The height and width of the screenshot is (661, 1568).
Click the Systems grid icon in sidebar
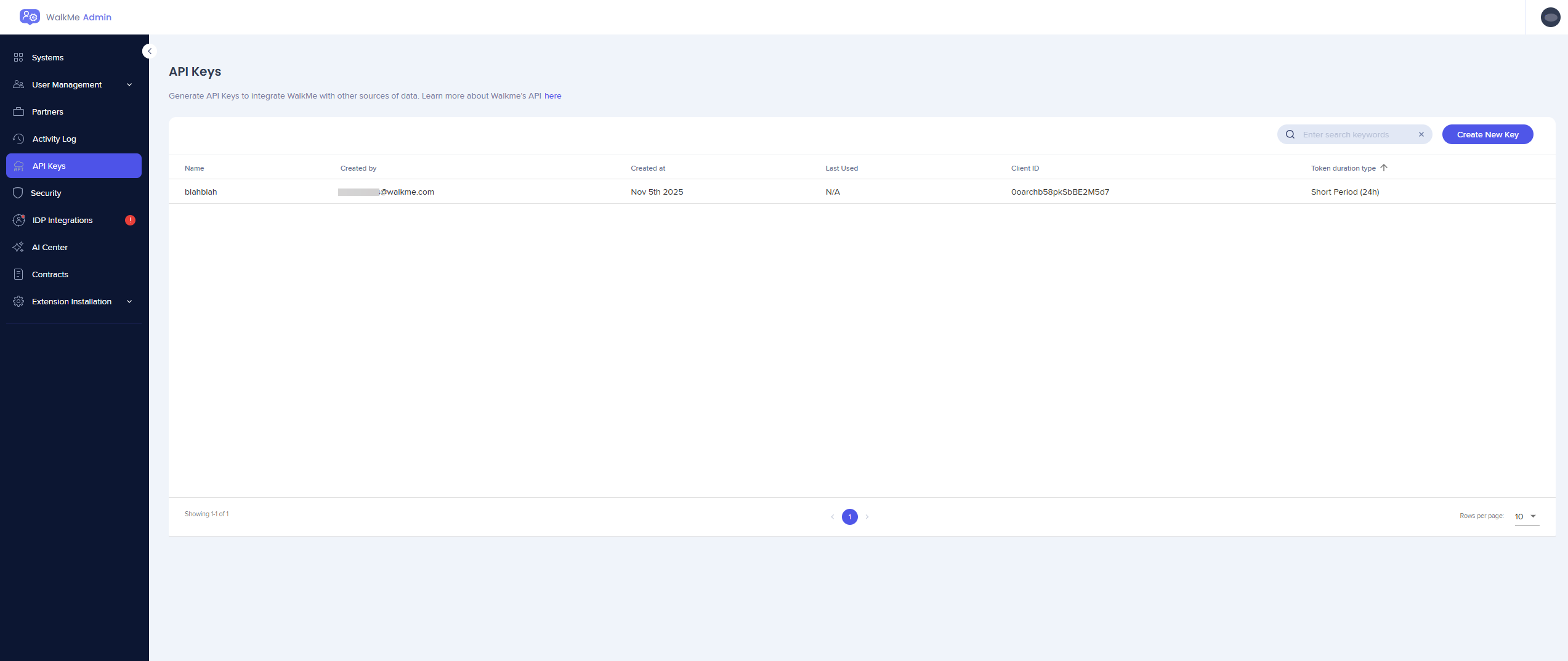18,57
